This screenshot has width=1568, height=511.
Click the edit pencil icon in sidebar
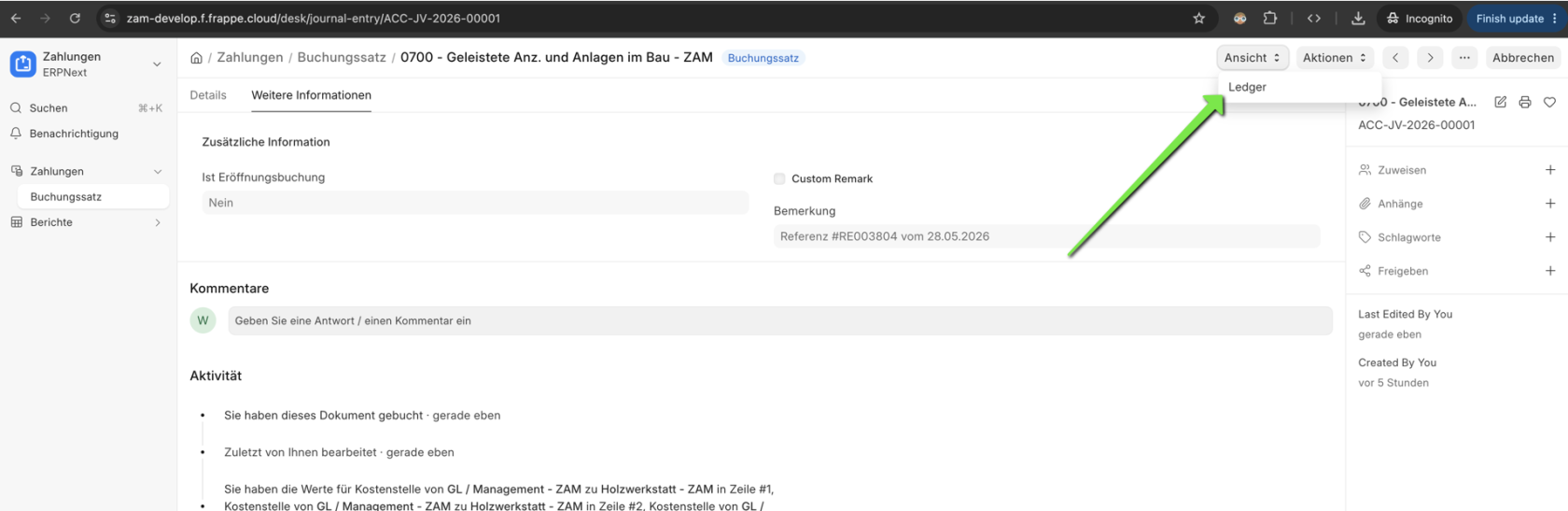[1501, 102]
